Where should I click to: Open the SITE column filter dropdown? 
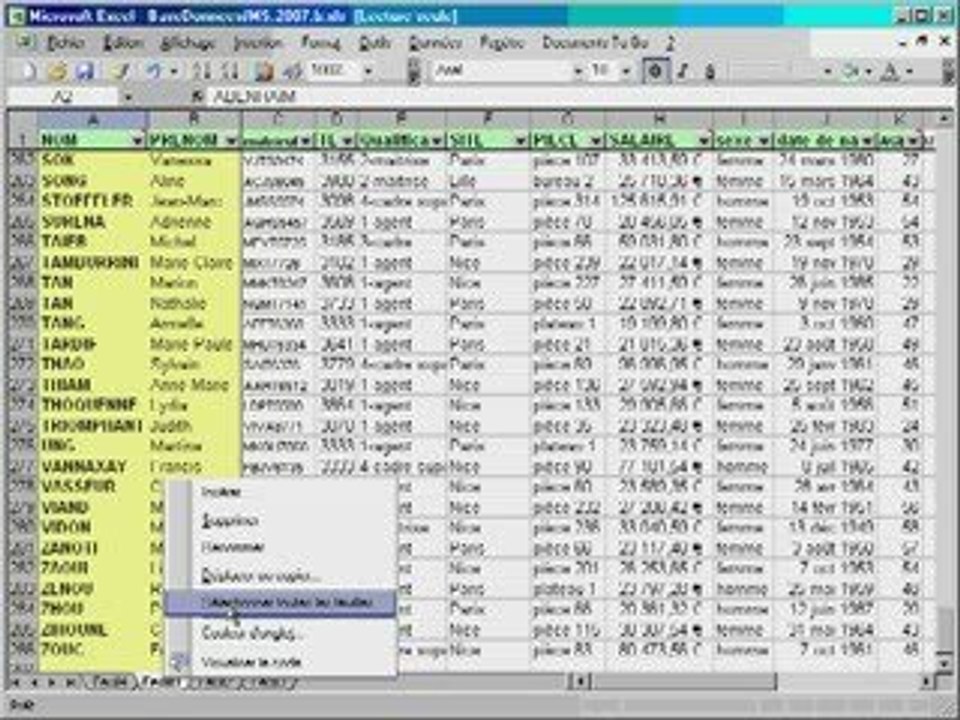tap(521, 141)
